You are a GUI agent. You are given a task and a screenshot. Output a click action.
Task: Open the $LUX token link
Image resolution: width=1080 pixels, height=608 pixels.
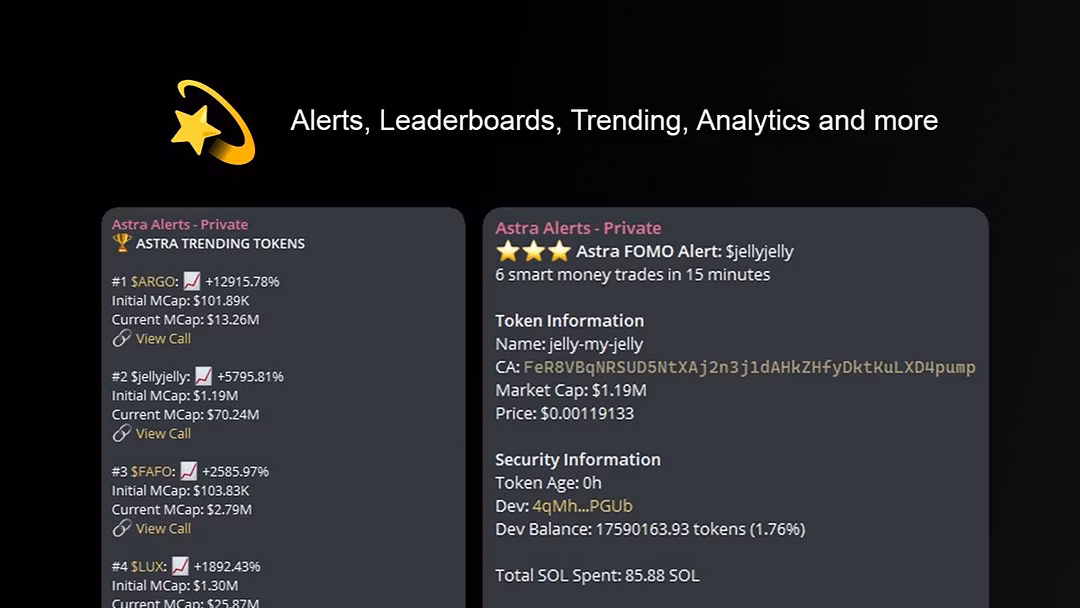click(149, 567)
